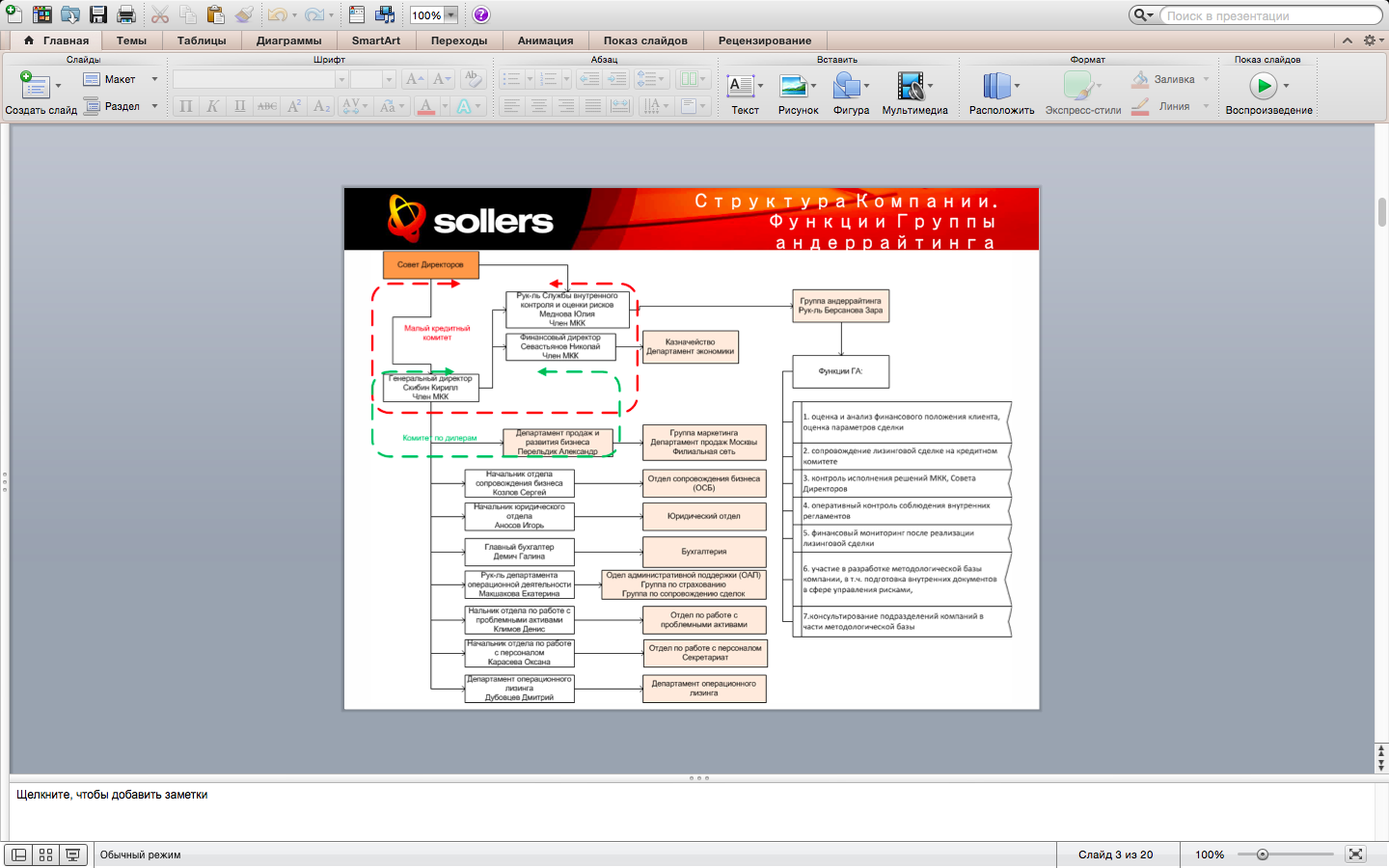
Task: Save the presentation with floppy disk icon
Action: point(98,14)
